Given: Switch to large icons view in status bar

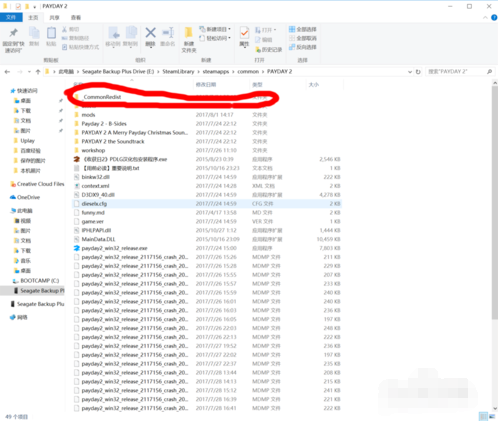Looking at the screenshot, I should pos(492,416).
